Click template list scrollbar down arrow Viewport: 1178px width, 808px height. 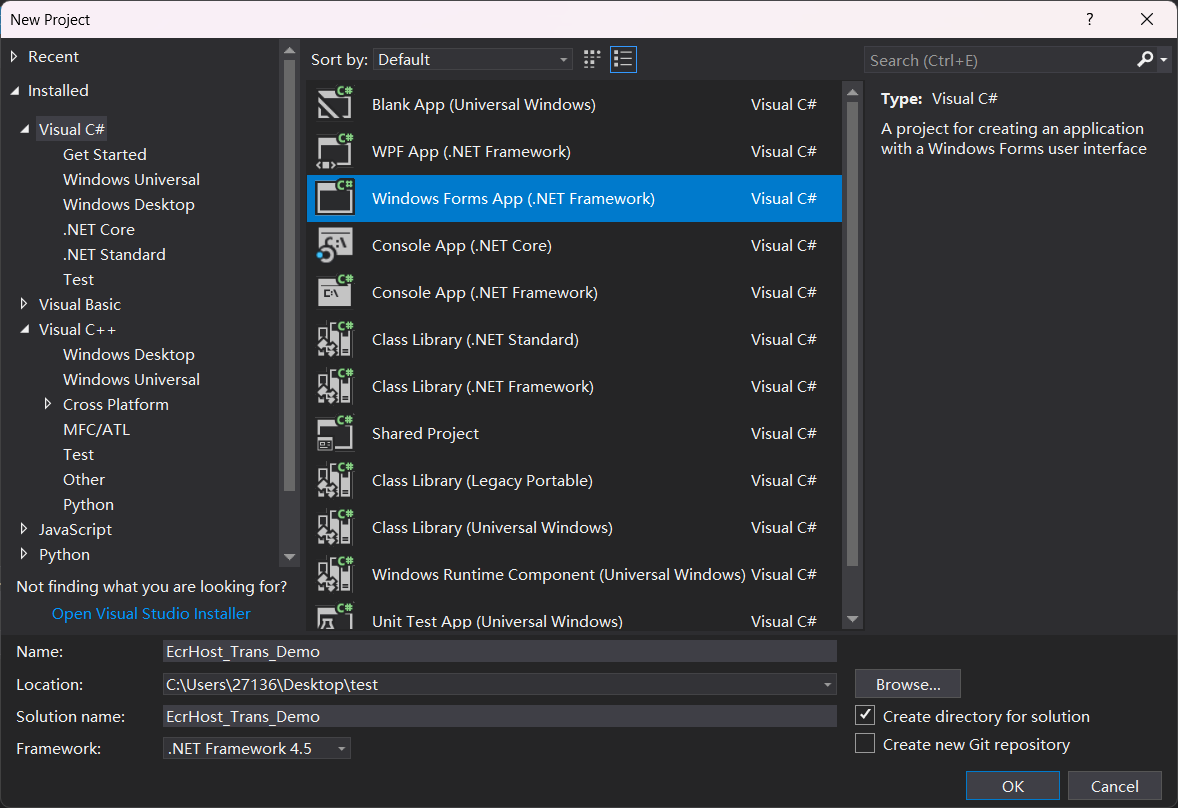(852, 620)
